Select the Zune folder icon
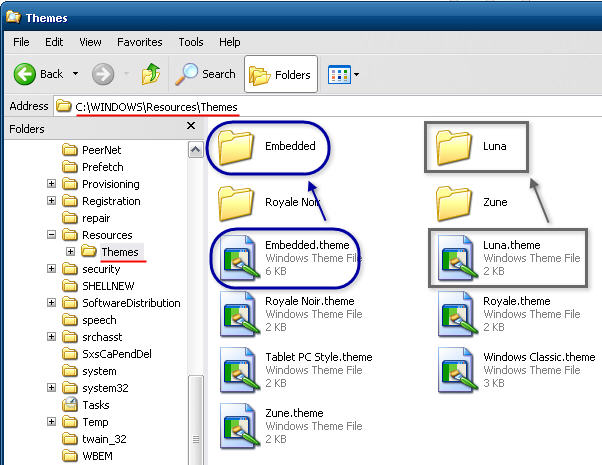 pyautogui.click(x=453, y=204)
